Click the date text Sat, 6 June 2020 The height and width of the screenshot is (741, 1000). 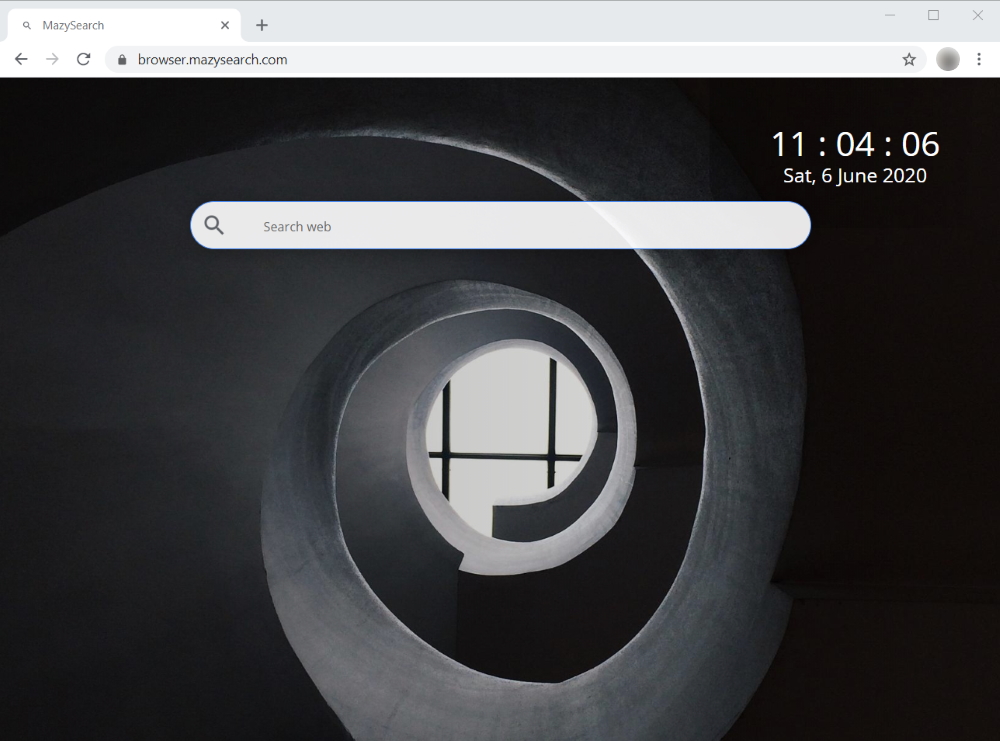[854, 176]
